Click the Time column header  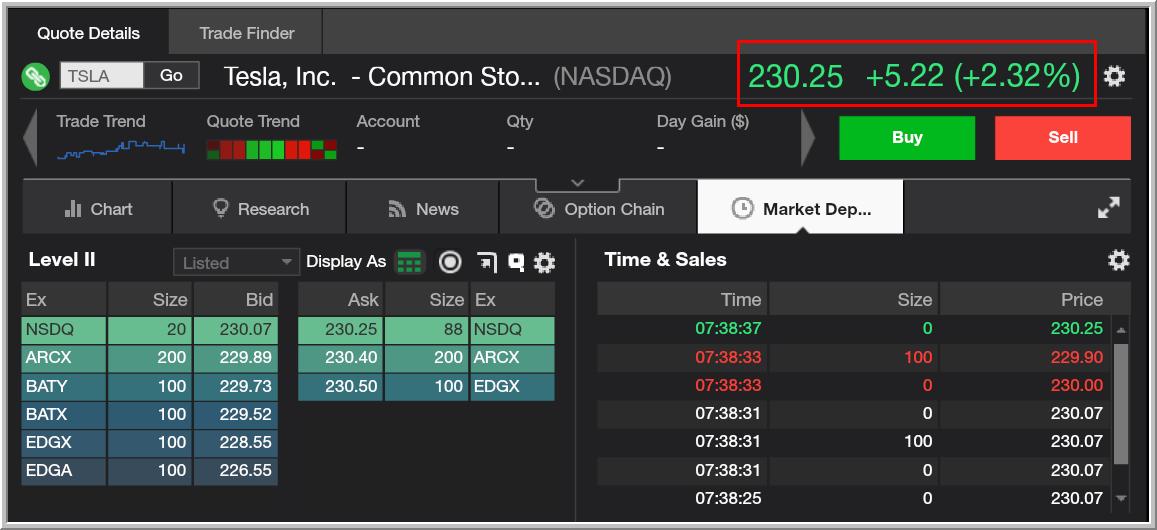pos(683,299)
